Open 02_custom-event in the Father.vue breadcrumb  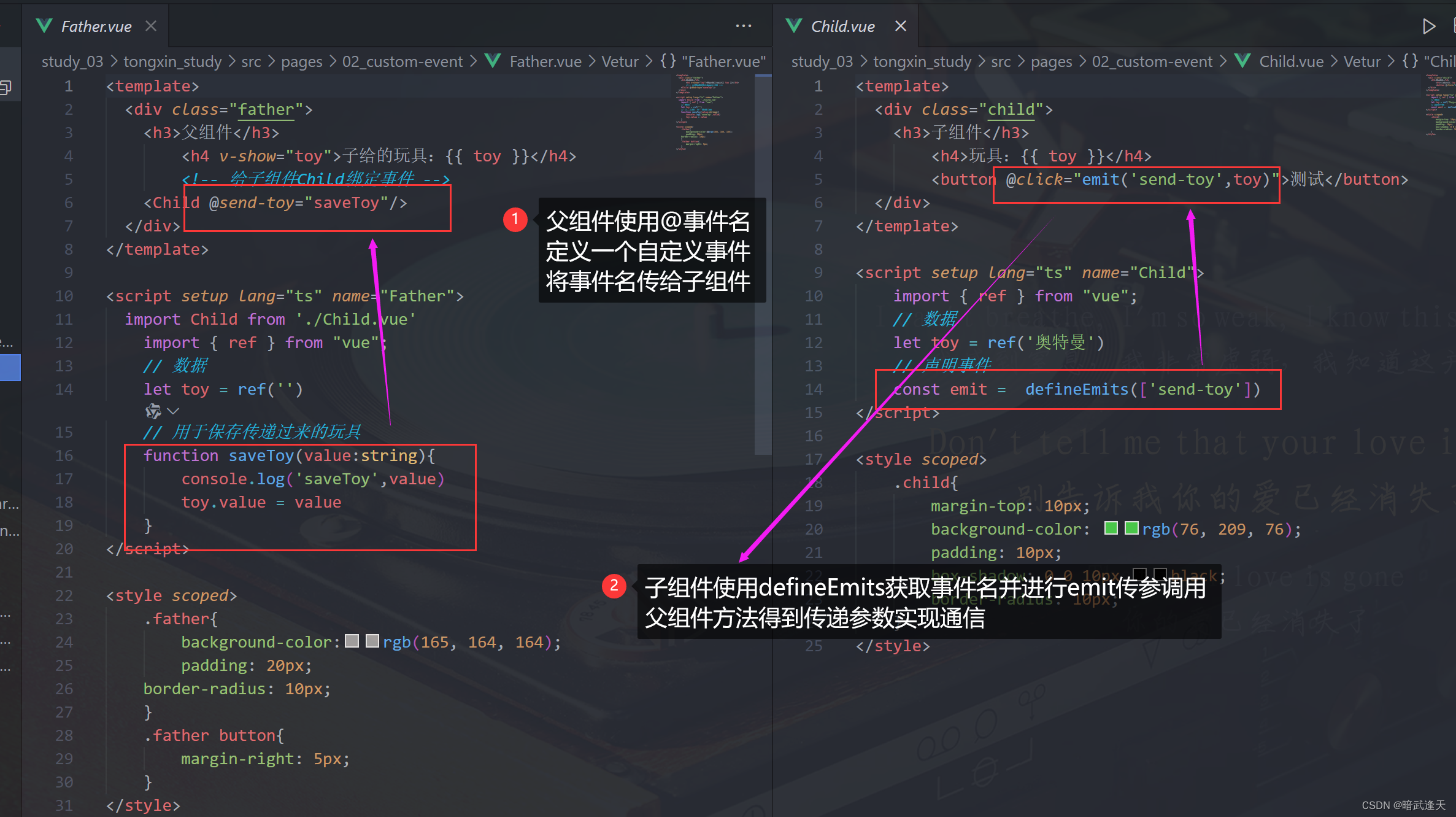[403, 61]
